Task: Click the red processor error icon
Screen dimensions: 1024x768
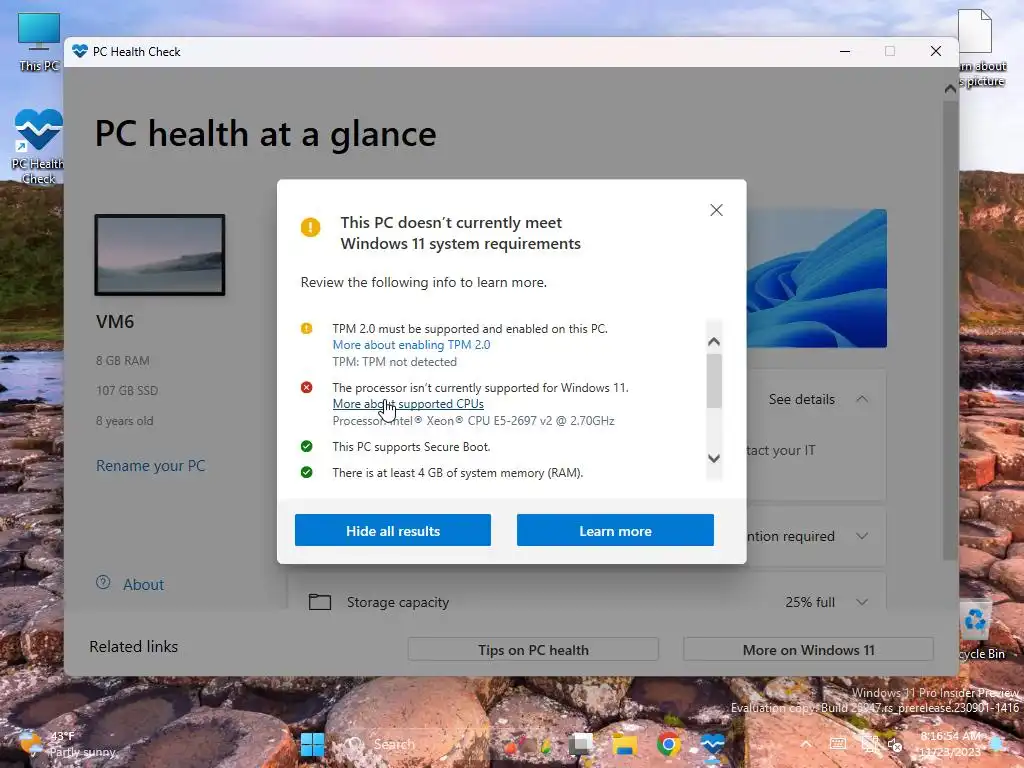Action: [x=306, y=387]
